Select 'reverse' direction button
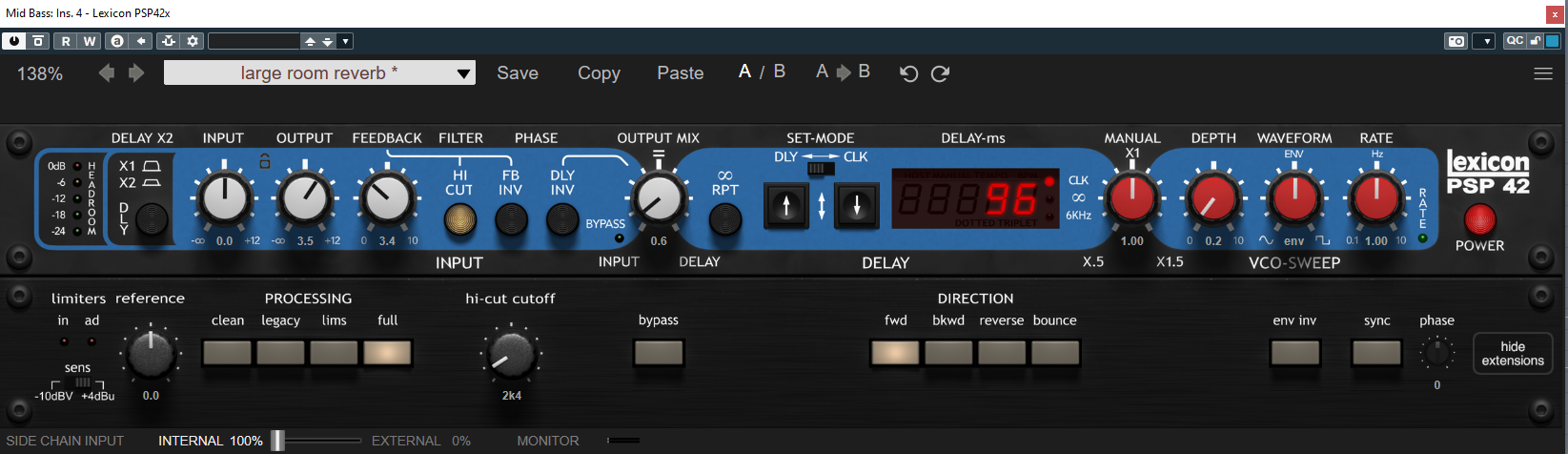The image size is (1568, 454). point(1002,352)
